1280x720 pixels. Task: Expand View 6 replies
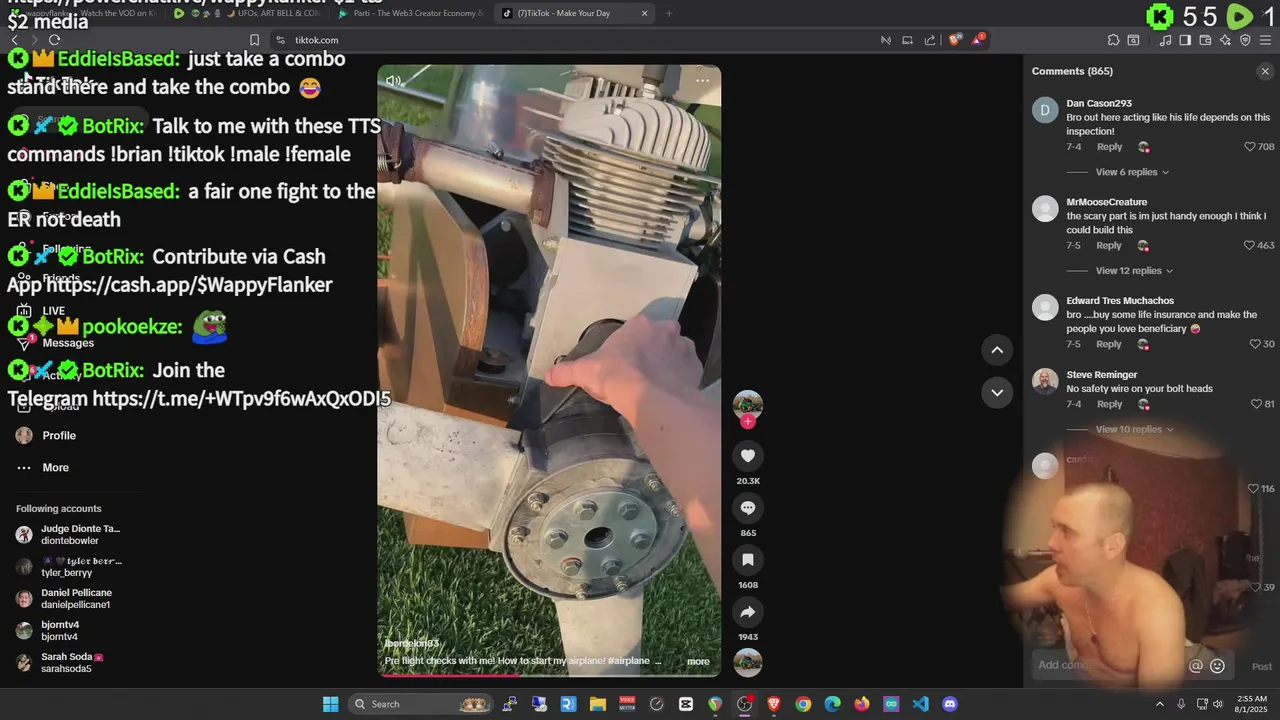coord(1132,172)
